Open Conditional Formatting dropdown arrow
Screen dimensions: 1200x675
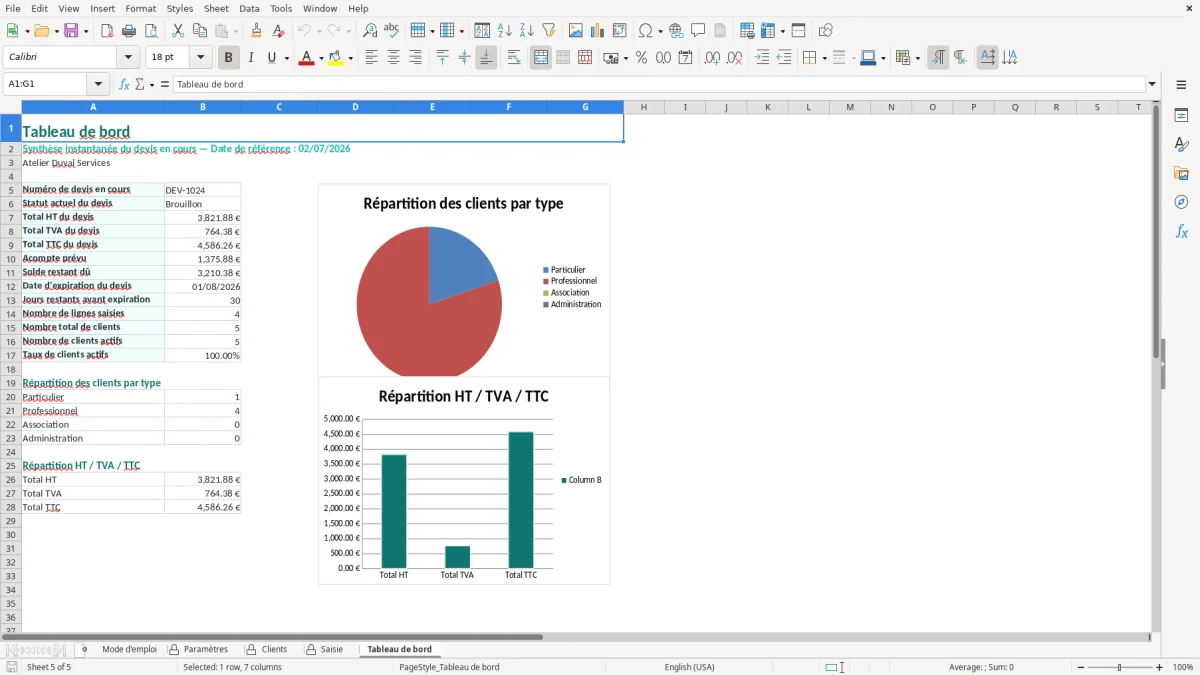[x=917, y=58]
